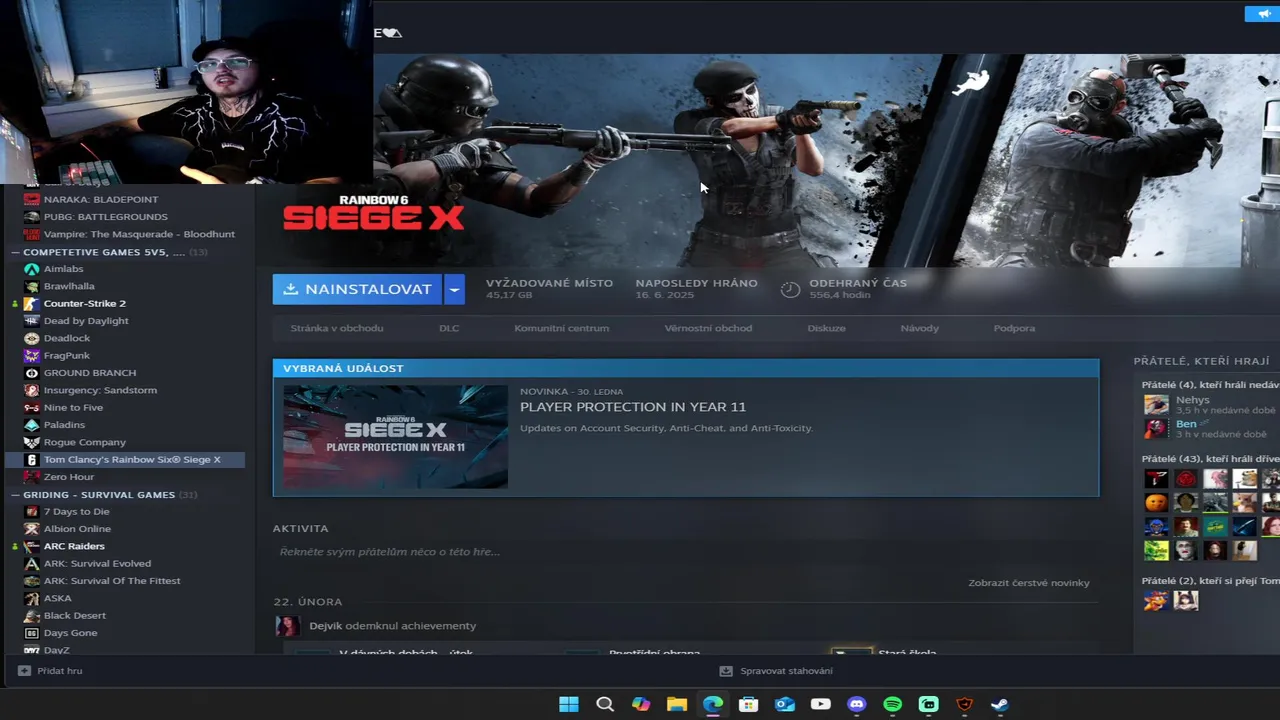1280x720 pixels.
Task: Click the Deadlock game icon
Action: coord(32,338)
